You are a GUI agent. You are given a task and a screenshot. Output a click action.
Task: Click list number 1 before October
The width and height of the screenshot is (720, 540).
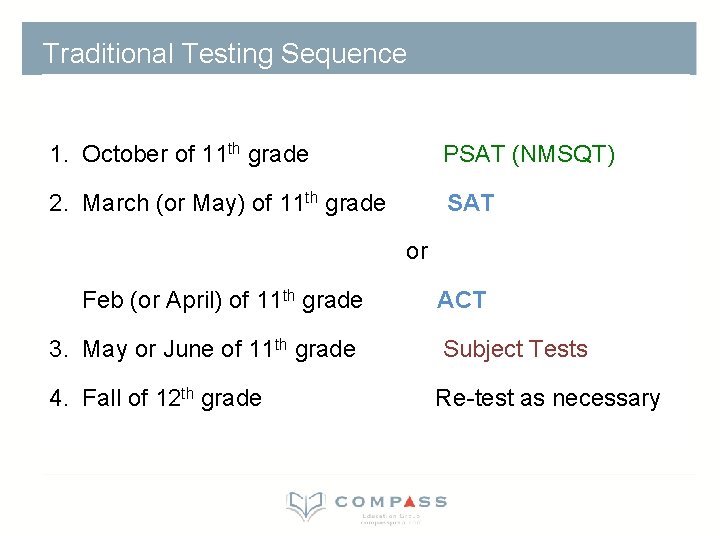click(x=57, y=154)
